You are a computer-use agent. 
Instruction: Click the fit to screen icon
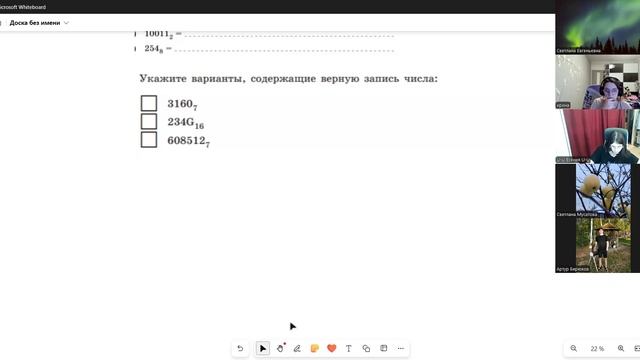637,349
